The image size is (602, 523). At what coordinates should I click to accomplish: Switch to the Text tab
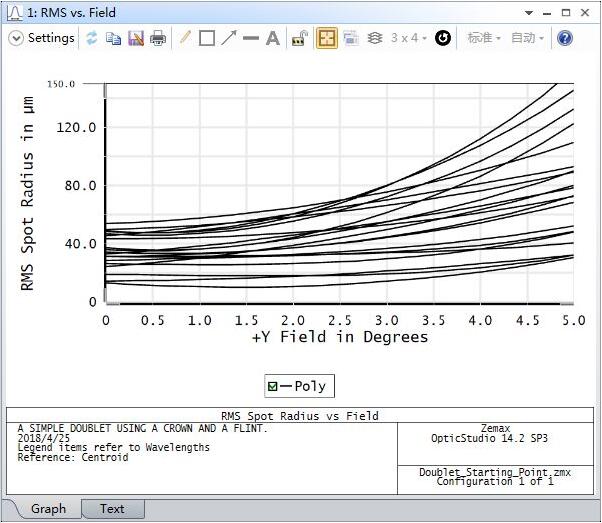[112, 509]
